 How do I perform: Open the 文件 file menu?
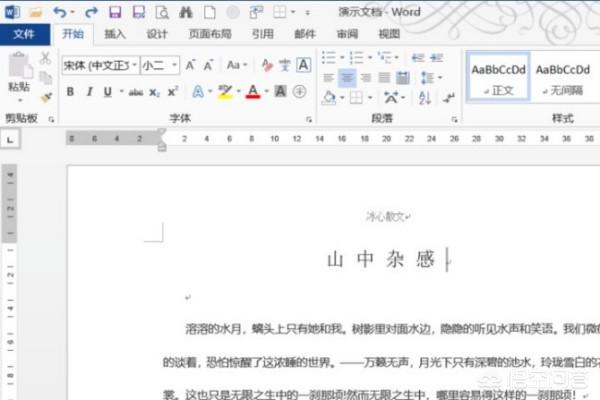tap(24, 33)
